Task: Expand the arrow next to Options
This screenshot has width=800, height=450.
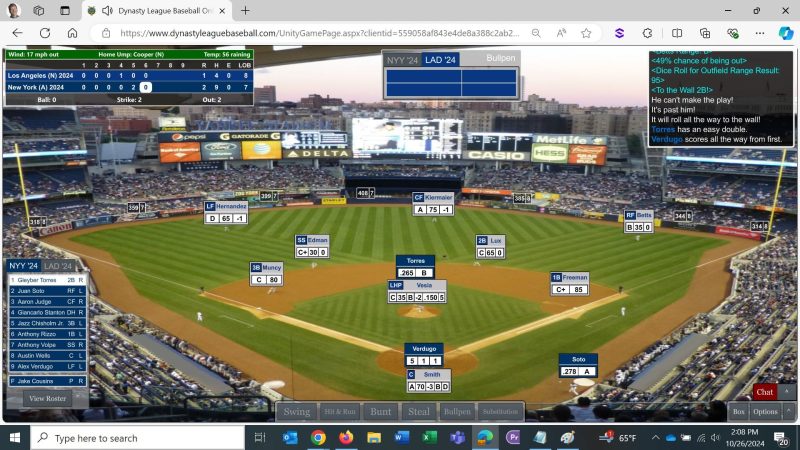Action: [x=789, y=411]
